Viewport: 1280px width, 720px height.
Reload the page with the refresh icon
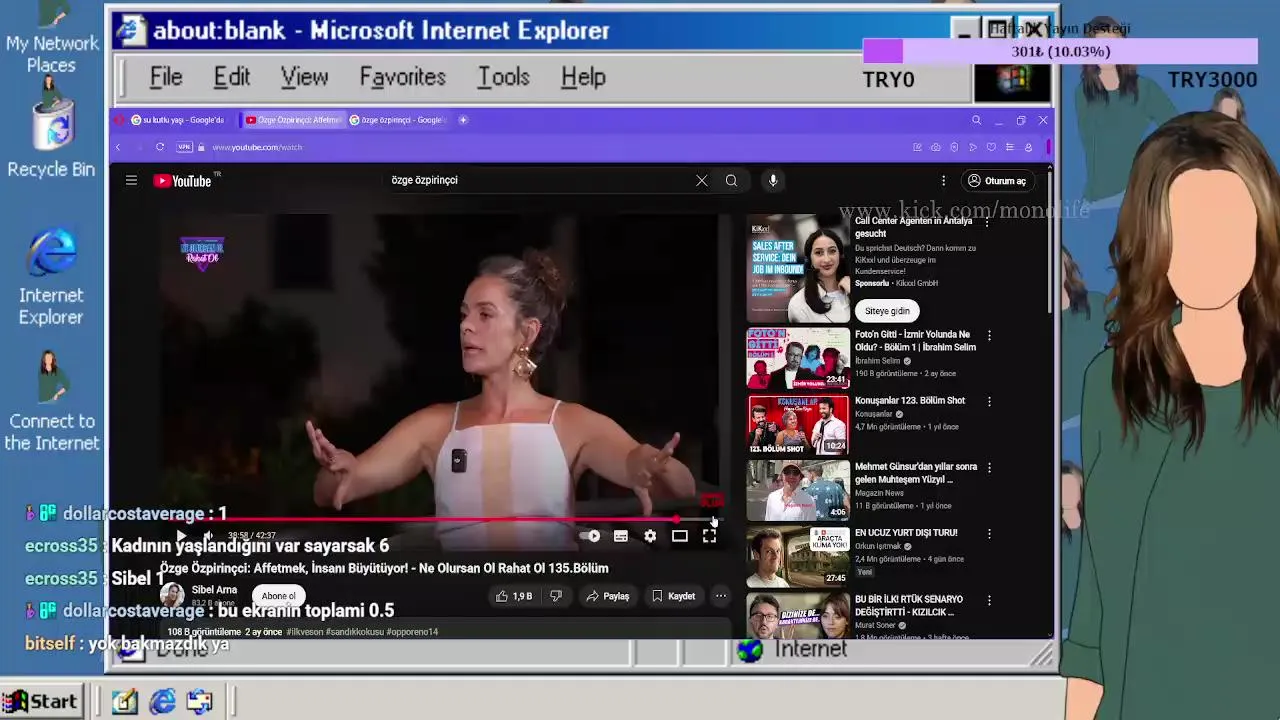(160, 147)
